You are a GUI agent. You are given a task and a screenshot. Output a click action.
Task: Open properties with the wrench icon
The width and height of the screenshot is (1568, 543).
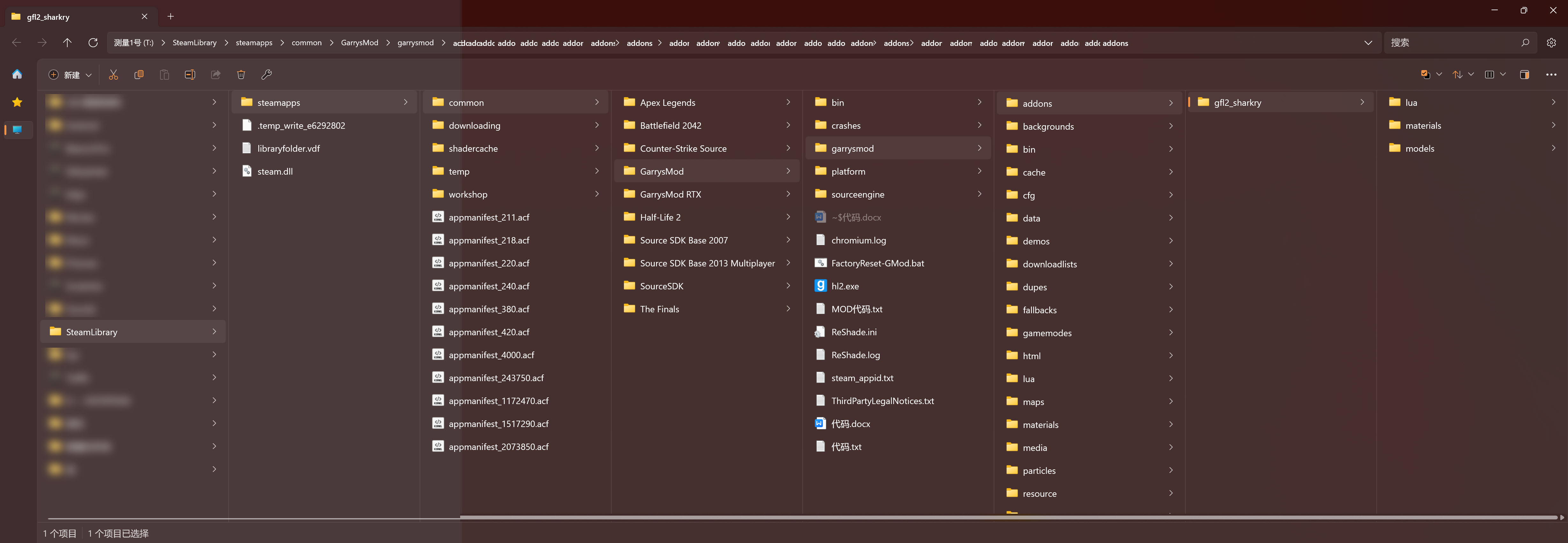click(x=267, y=75)
